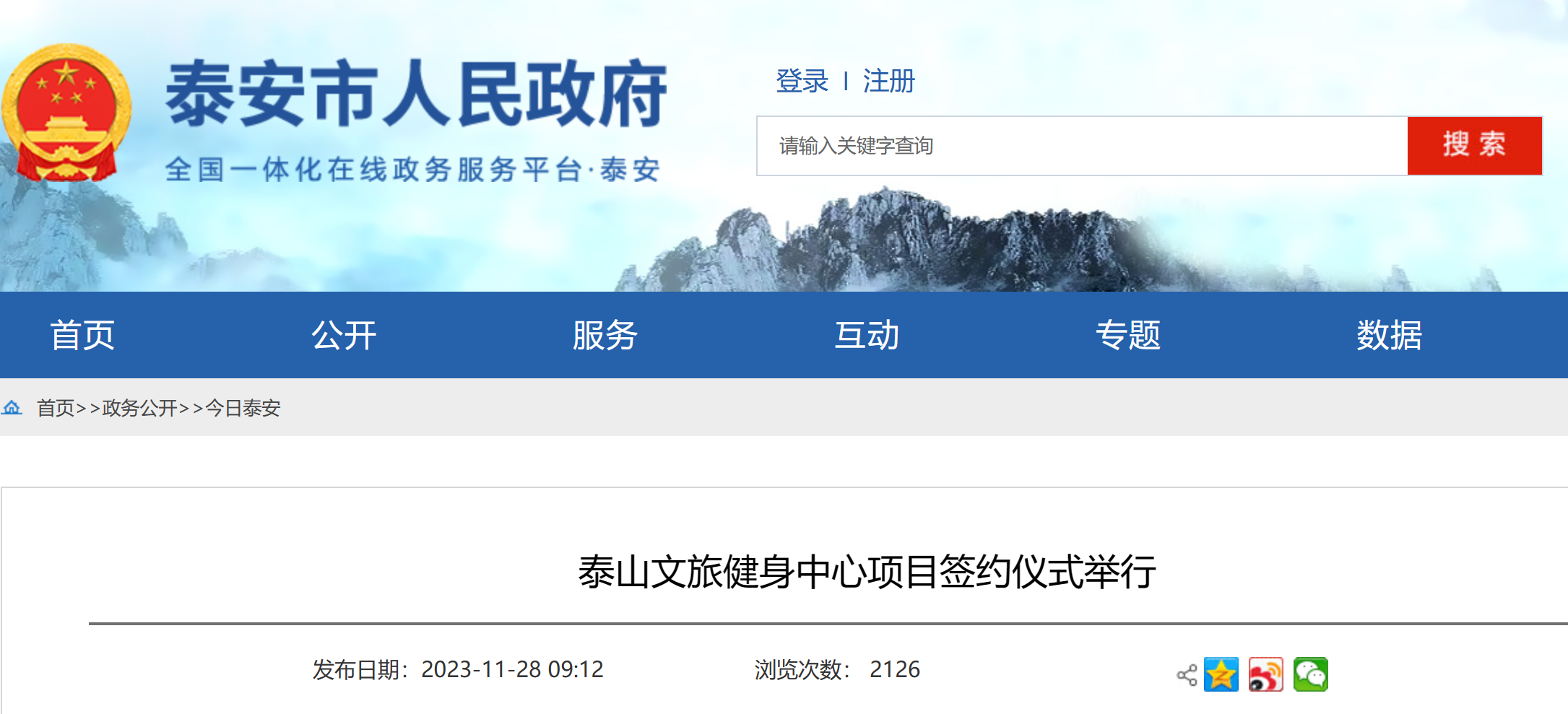Viewport: 1568px width, 714px height.
Task: Go to 政务公开 in the breadcrumb
Action: click(x=140, y=408)
